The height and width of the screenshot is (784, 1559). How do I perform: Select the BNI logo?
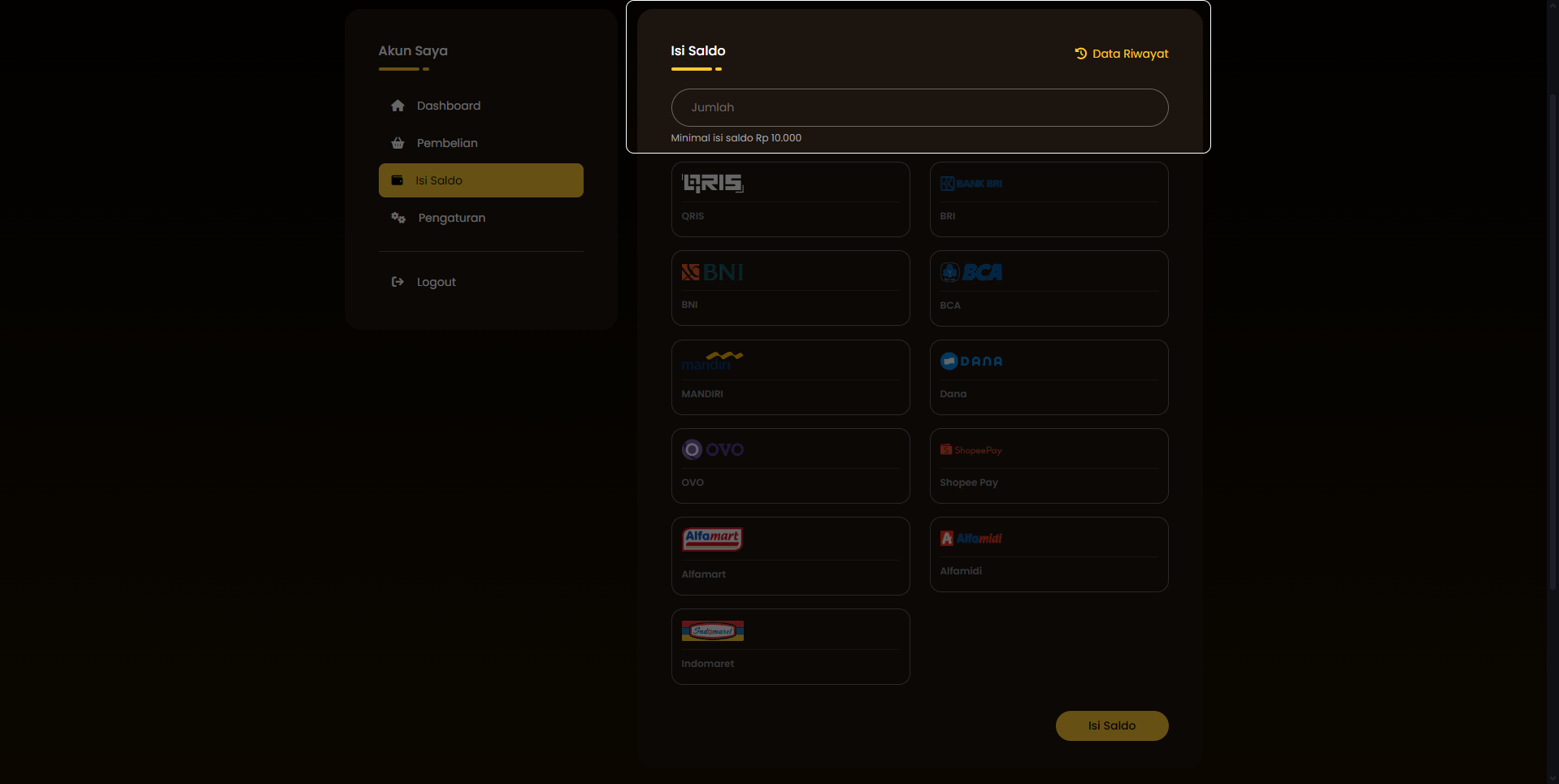(713, 272)
